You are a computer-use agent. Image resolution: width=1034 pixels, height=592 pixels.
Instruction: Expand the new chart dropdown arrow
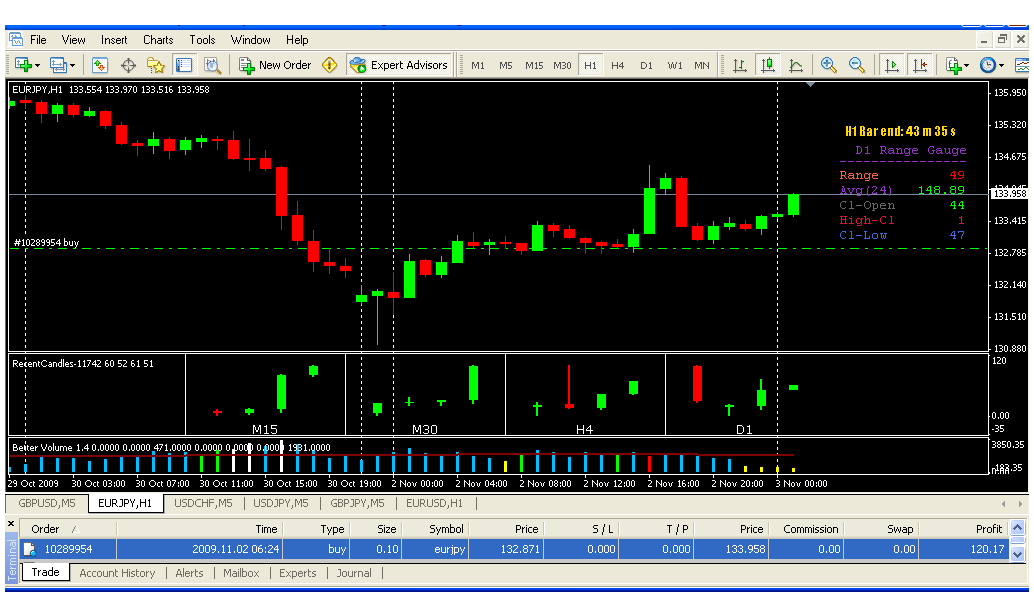37,66
